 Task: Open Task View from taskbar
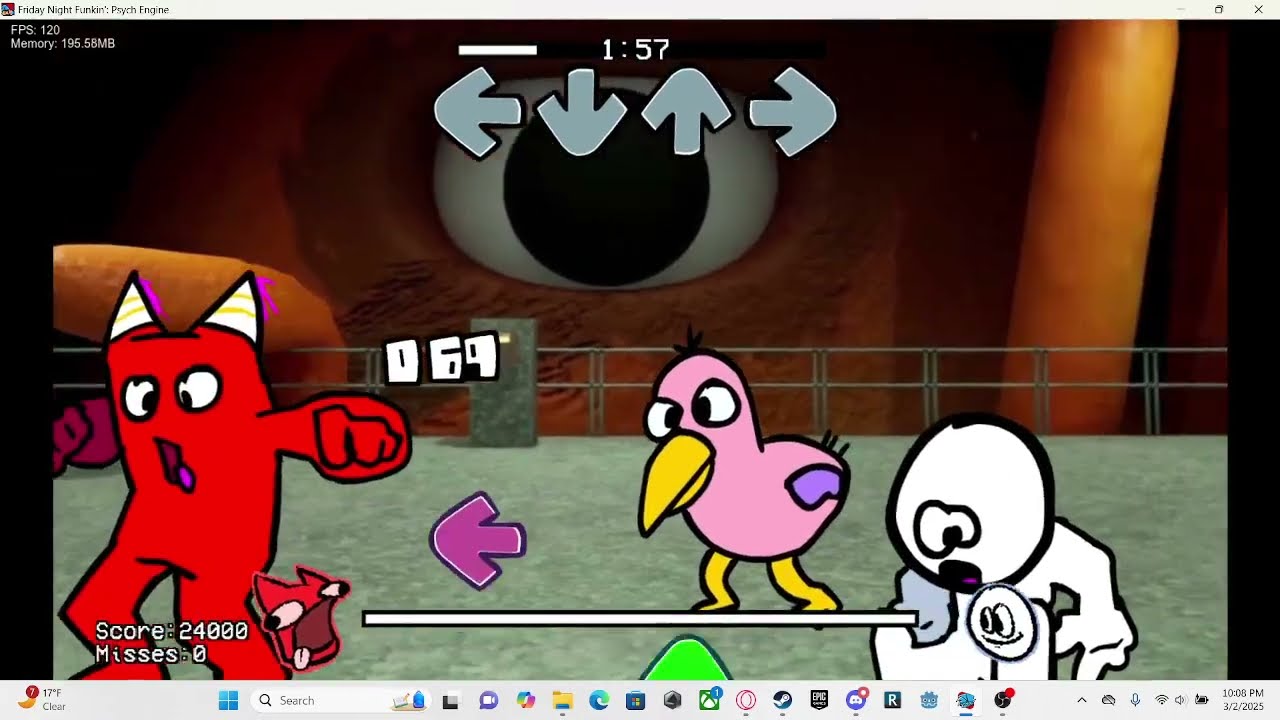[451, 700]
